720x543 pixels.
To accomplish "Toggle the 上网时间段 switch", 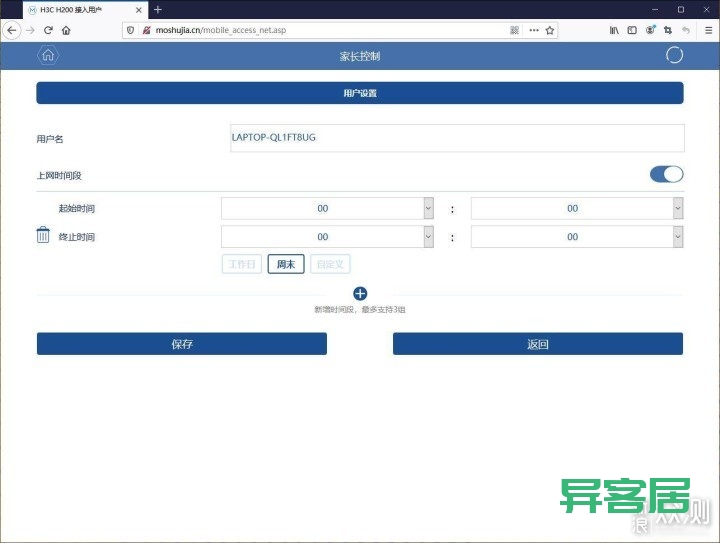I will pos(666,174).
